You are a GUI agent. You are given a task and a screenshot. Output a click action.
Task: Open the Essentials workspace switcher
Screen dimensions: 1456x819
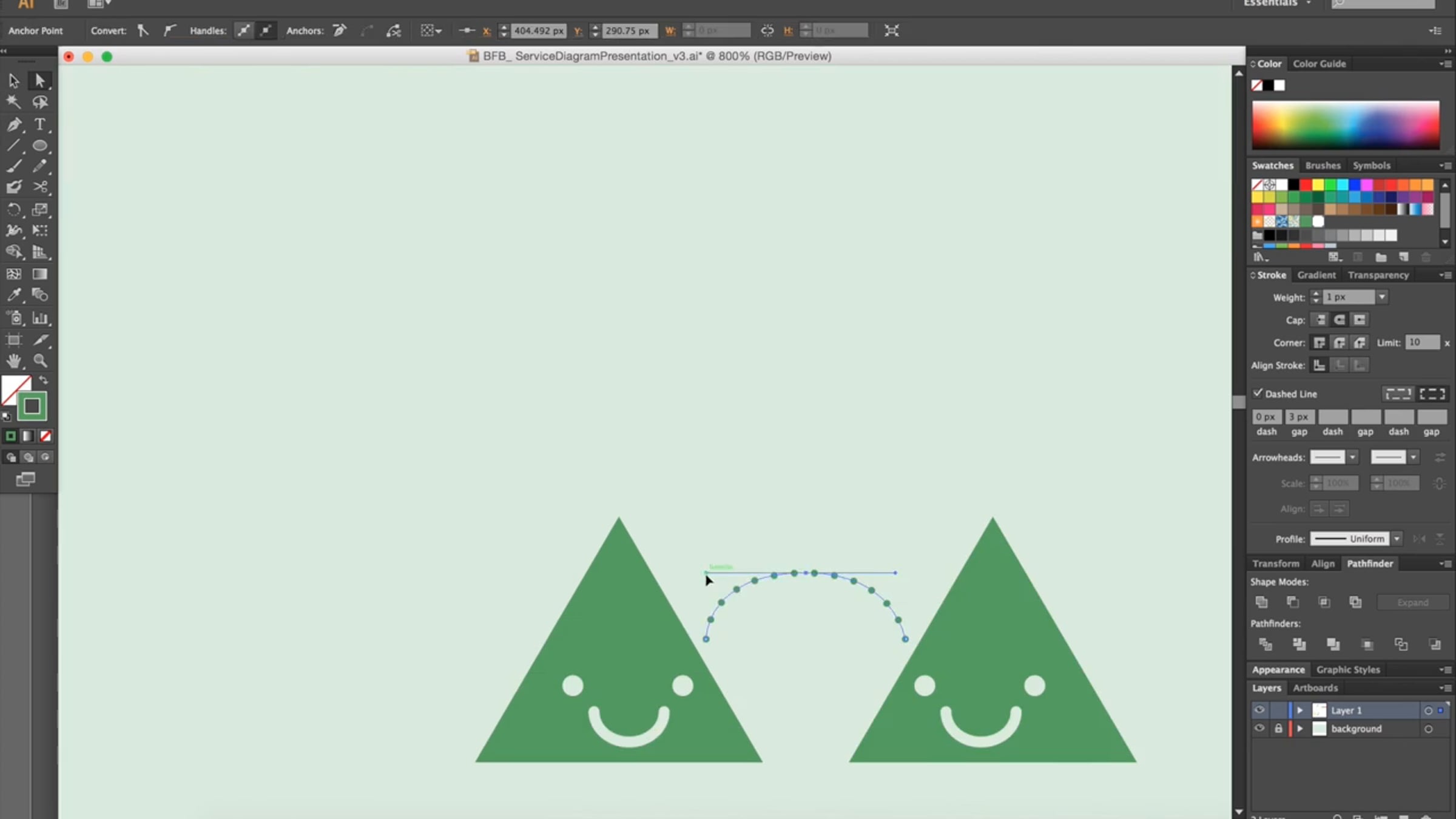1277,4
